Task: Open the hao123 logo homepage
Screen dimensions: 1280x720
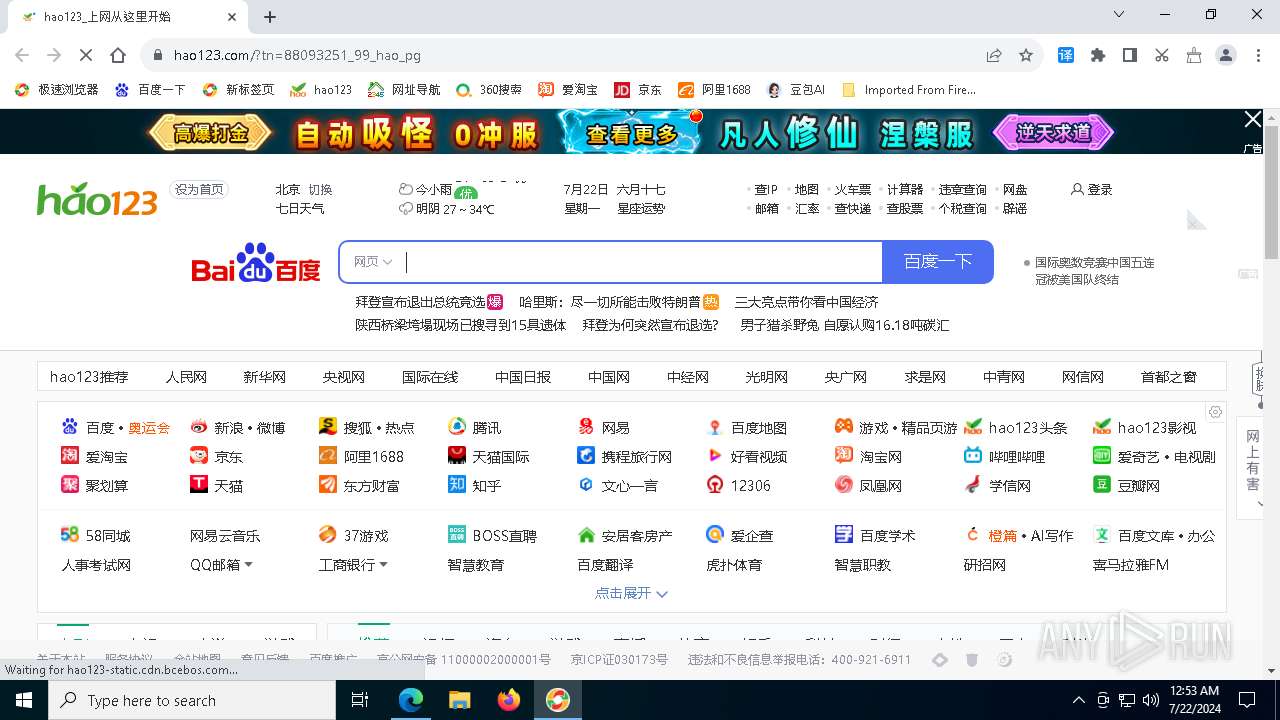Action: pyautogui.click(x=97, y=199)
